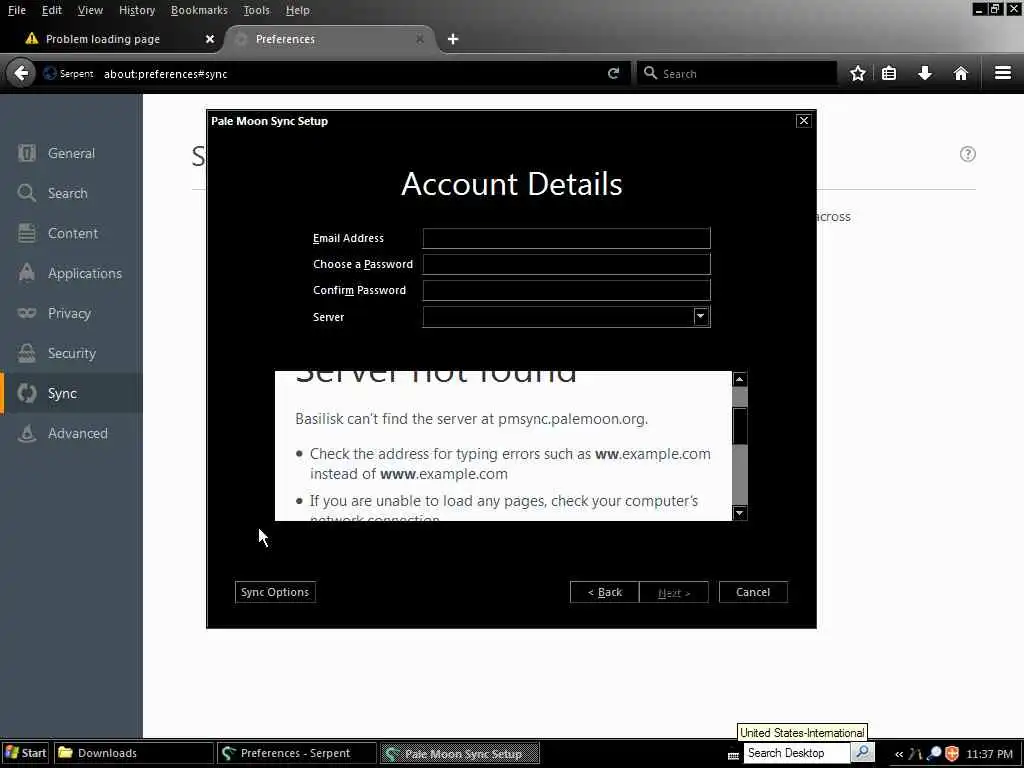Close the Pale Moon Sync Setup dialog

point(804,121)
